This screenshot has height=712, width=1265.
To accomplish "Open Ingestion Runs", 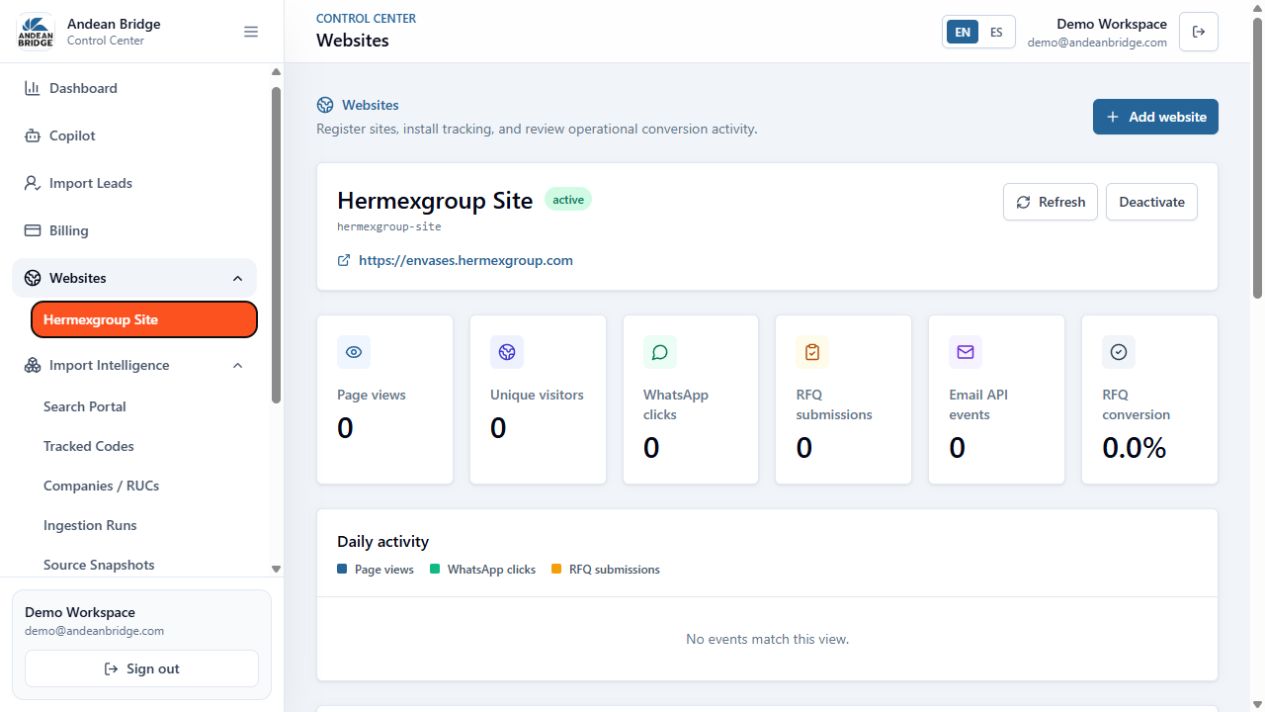I will coord(90,525).
